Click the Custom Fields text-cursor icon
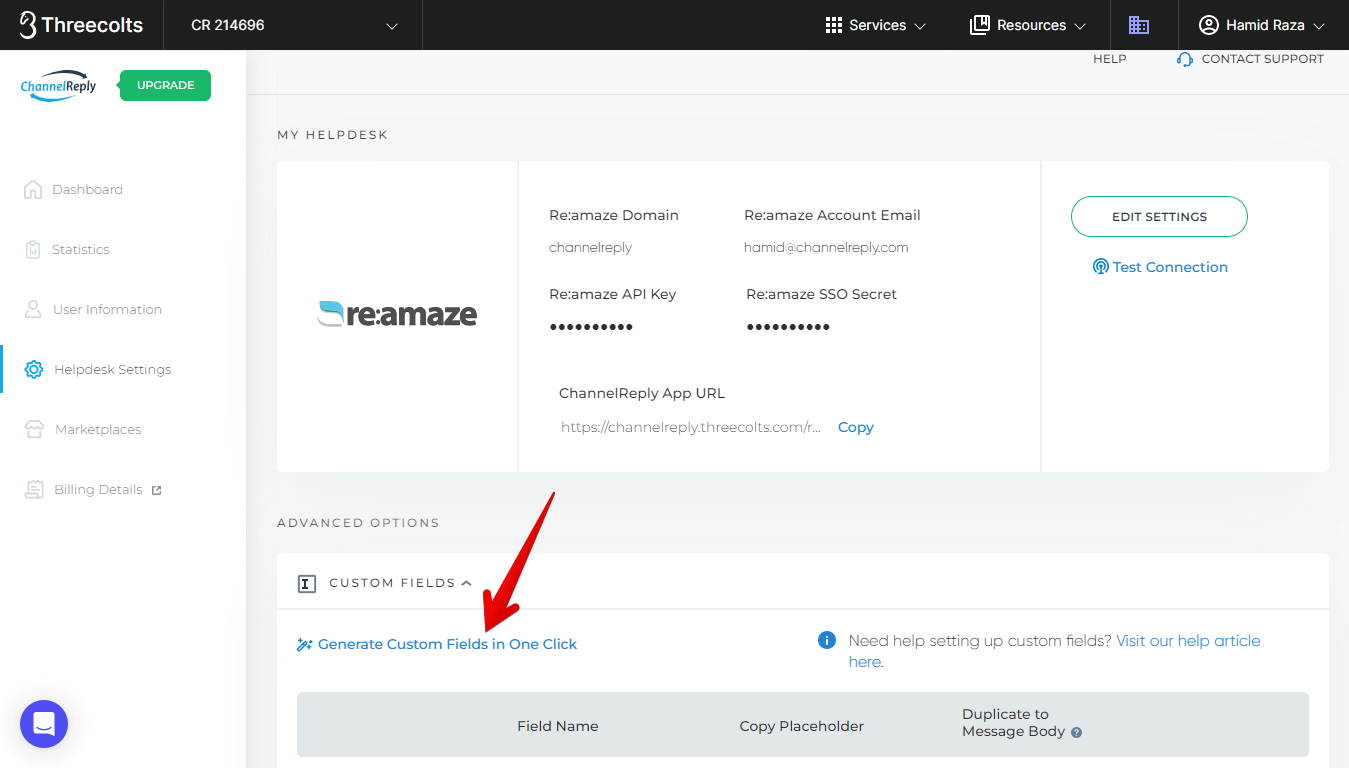 (x=307, y=583)
